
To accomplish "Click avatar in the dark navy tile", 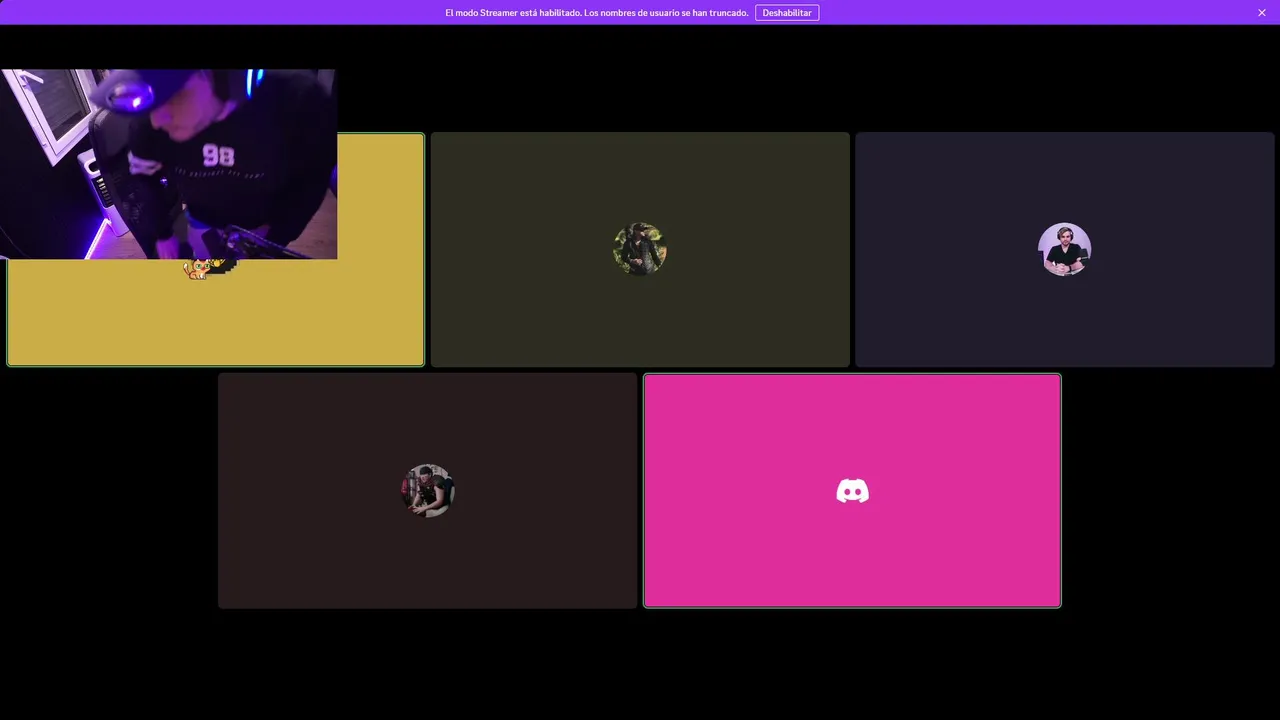I will pos(1064,249).
